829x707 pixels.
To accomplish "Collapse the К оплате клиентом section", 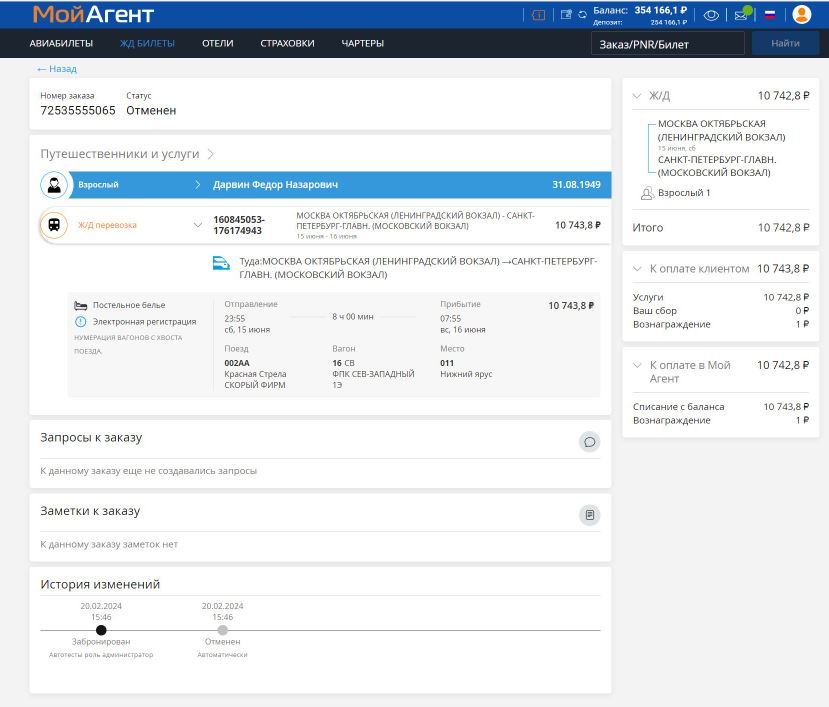I will click(x=637, y=269).
